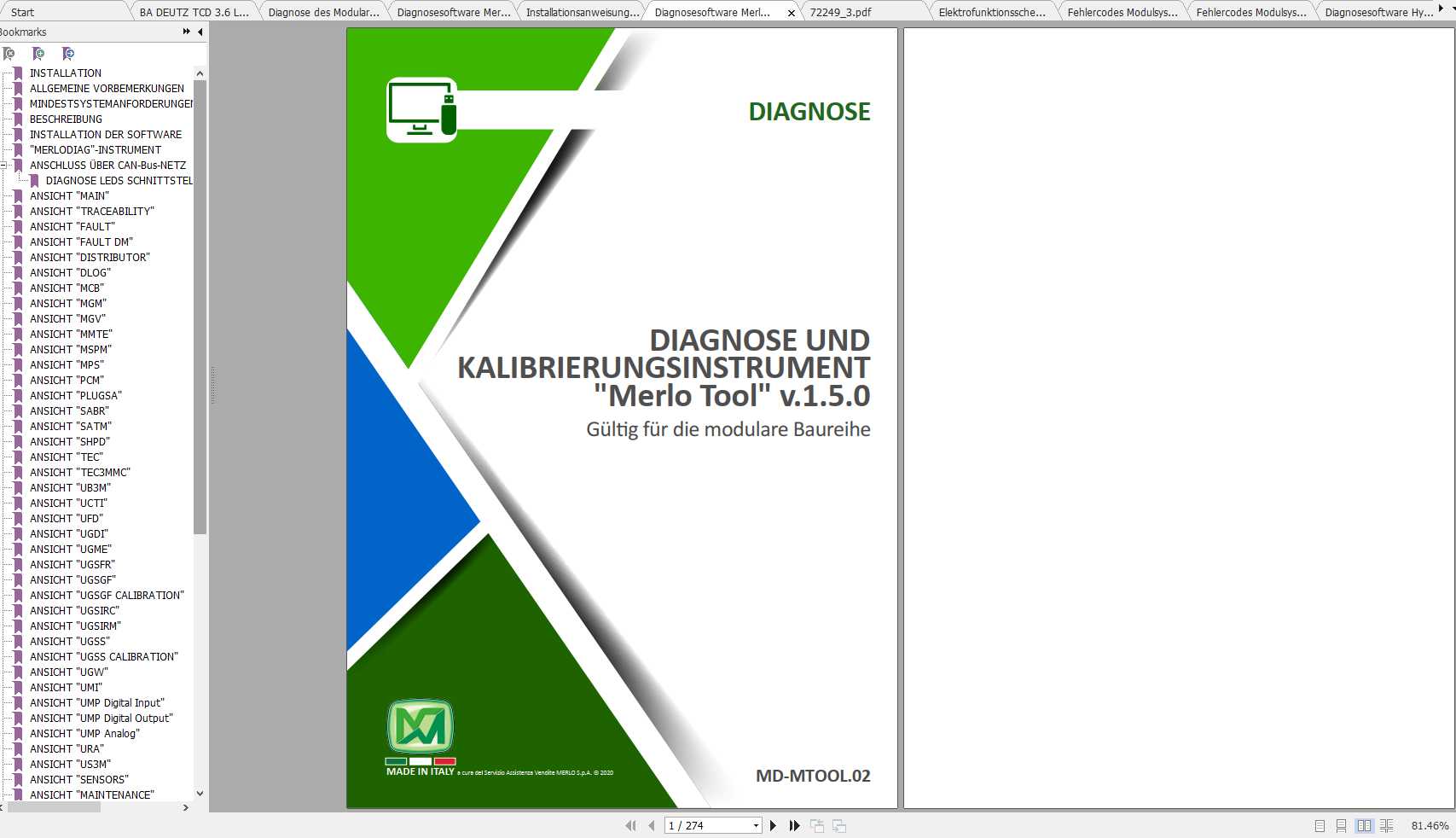Open the BA DEUTZ TCD 3.6 L... tab

pyautogui.click(x=194, y=12)
